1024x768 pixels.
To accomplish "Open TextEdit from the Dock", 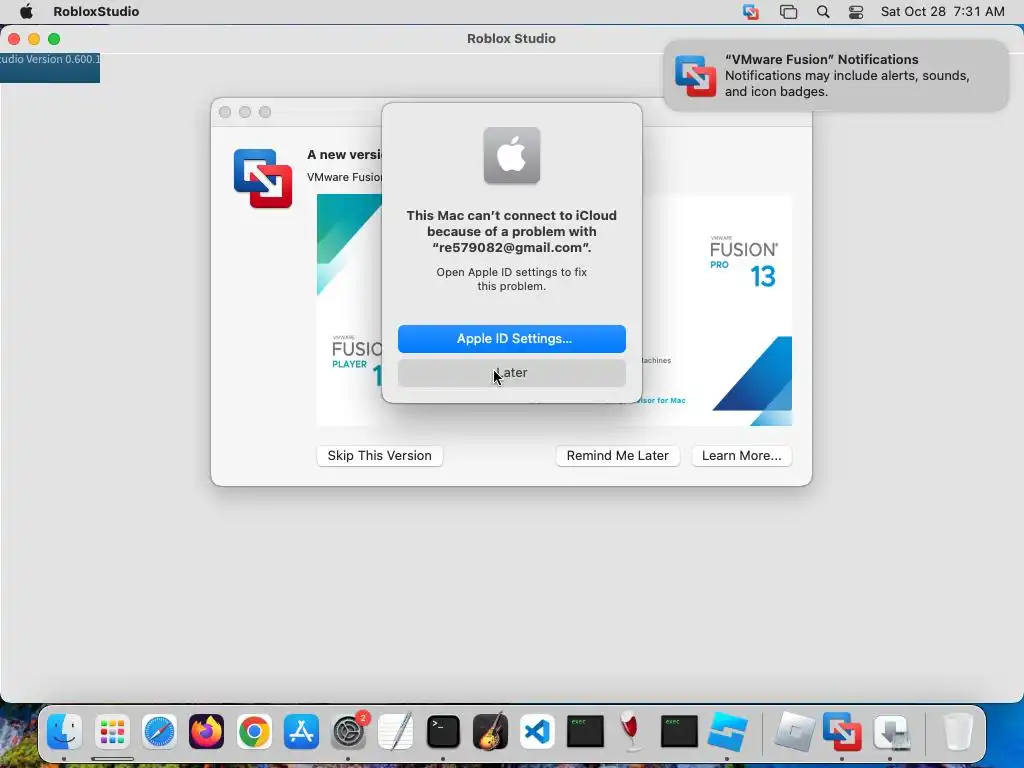I will pos(396,731).
